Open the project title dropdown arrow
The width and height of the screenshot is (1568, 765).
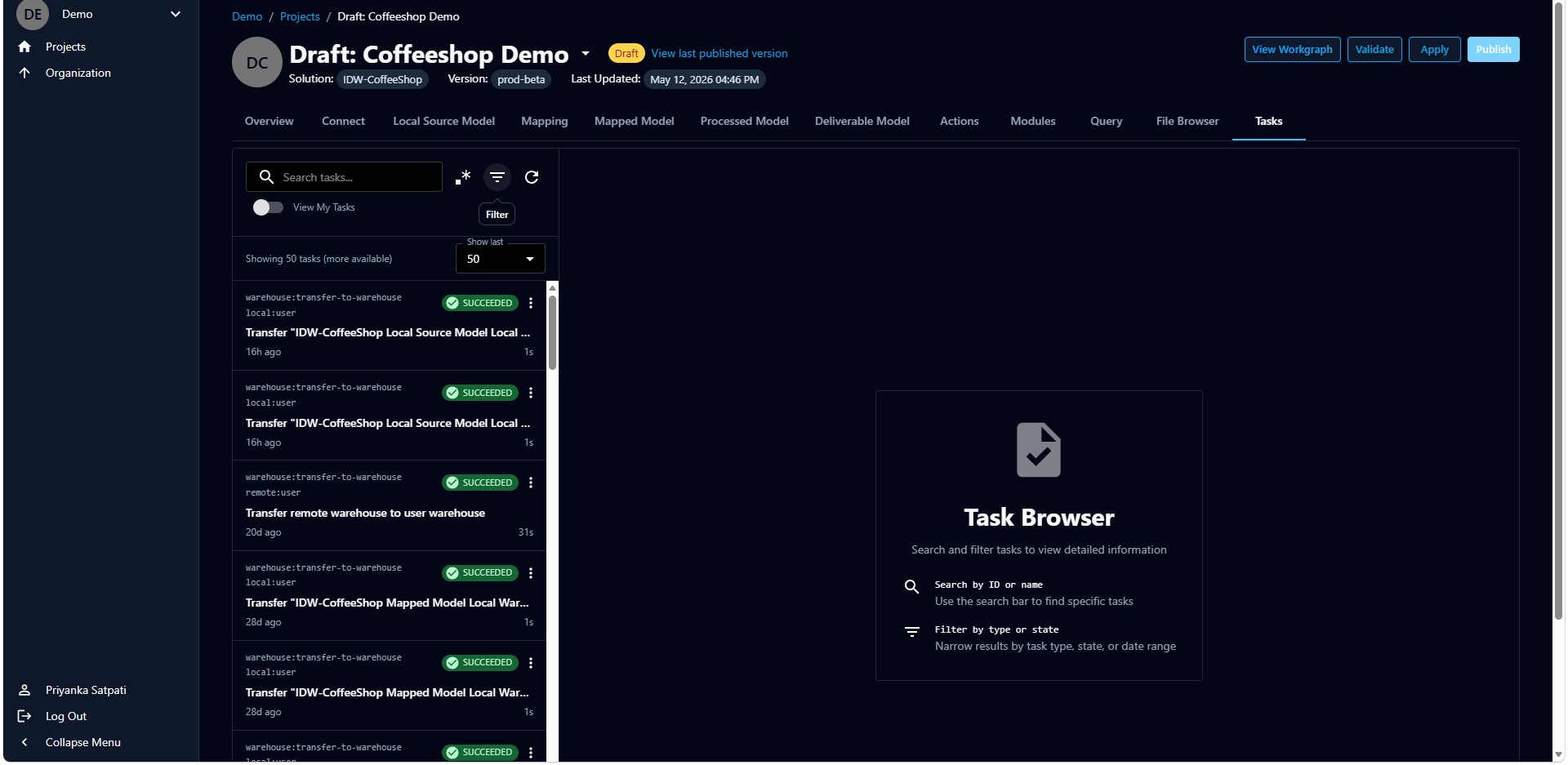click(x=586, y=54)
